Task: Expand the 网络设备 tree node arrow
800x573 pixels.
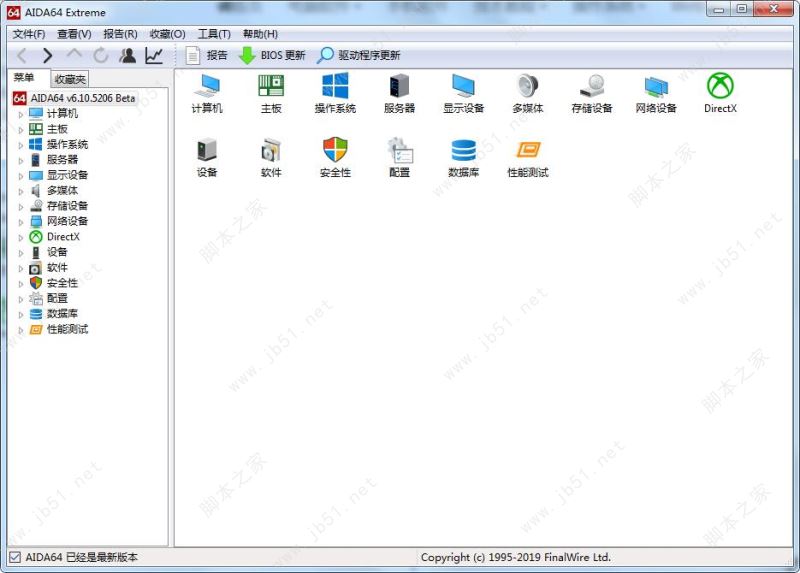Action: pyautogui.click(x=20, y=222)
